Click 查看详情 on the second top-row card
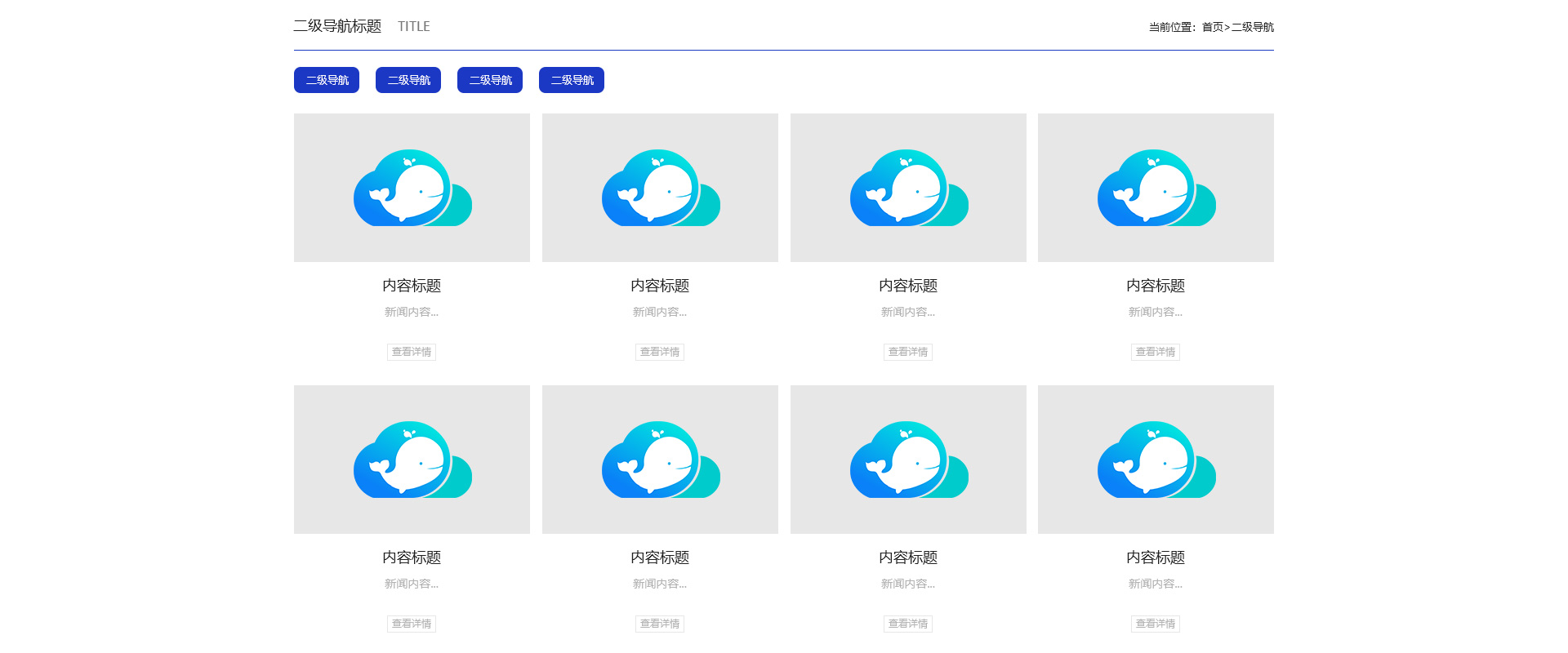 [660, 352]
